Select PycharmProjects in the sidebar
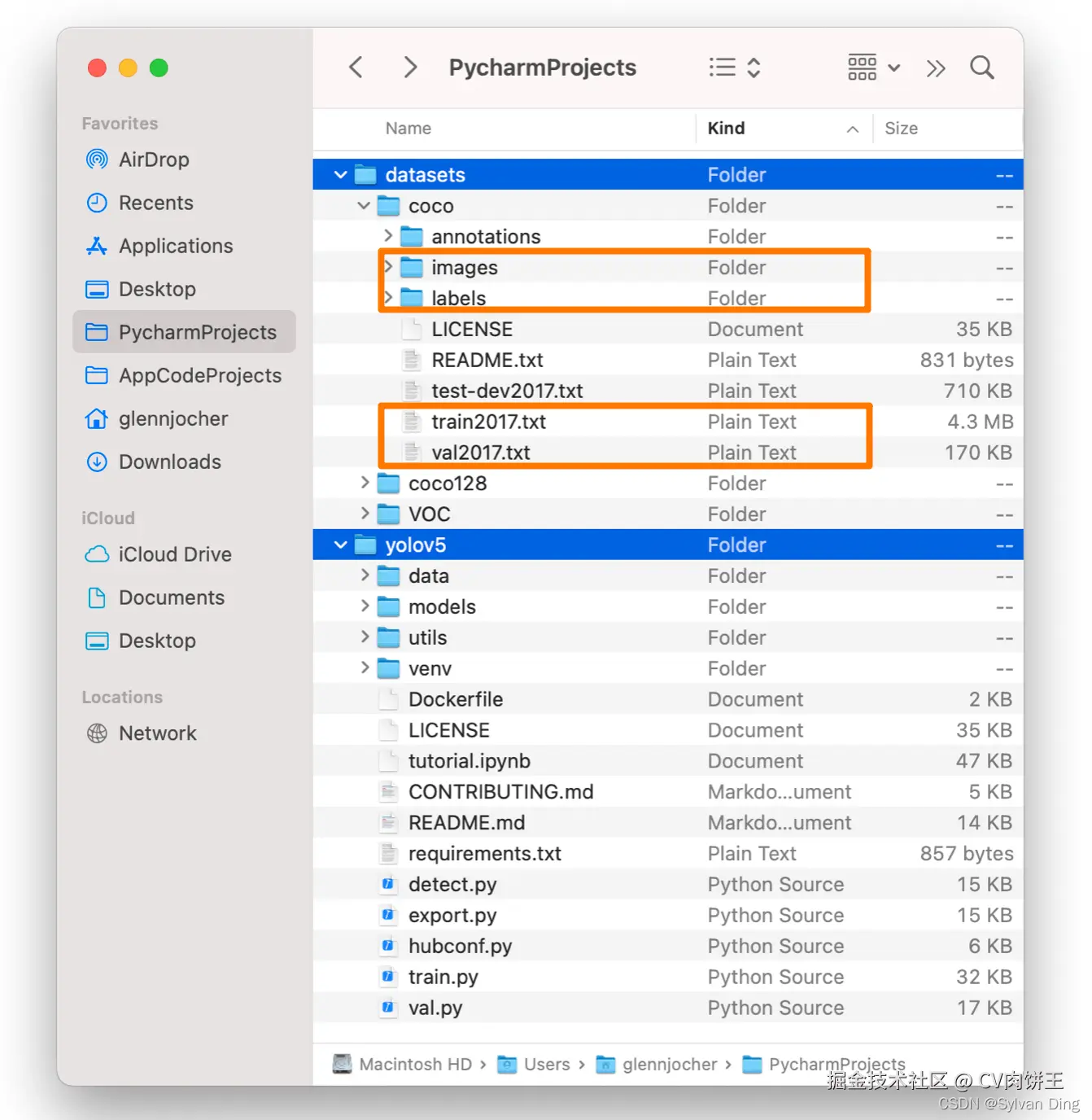Viewport: 1092px width, 1120px height. 184,332
